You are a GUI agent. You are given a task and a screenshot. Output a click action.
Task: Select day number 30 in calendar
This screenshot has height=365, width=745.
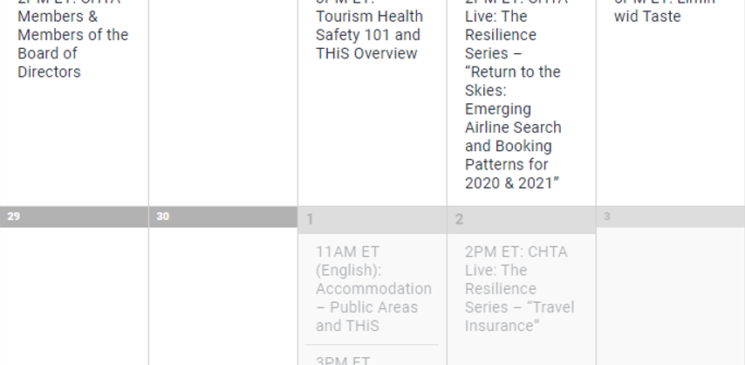click(163, 217)
